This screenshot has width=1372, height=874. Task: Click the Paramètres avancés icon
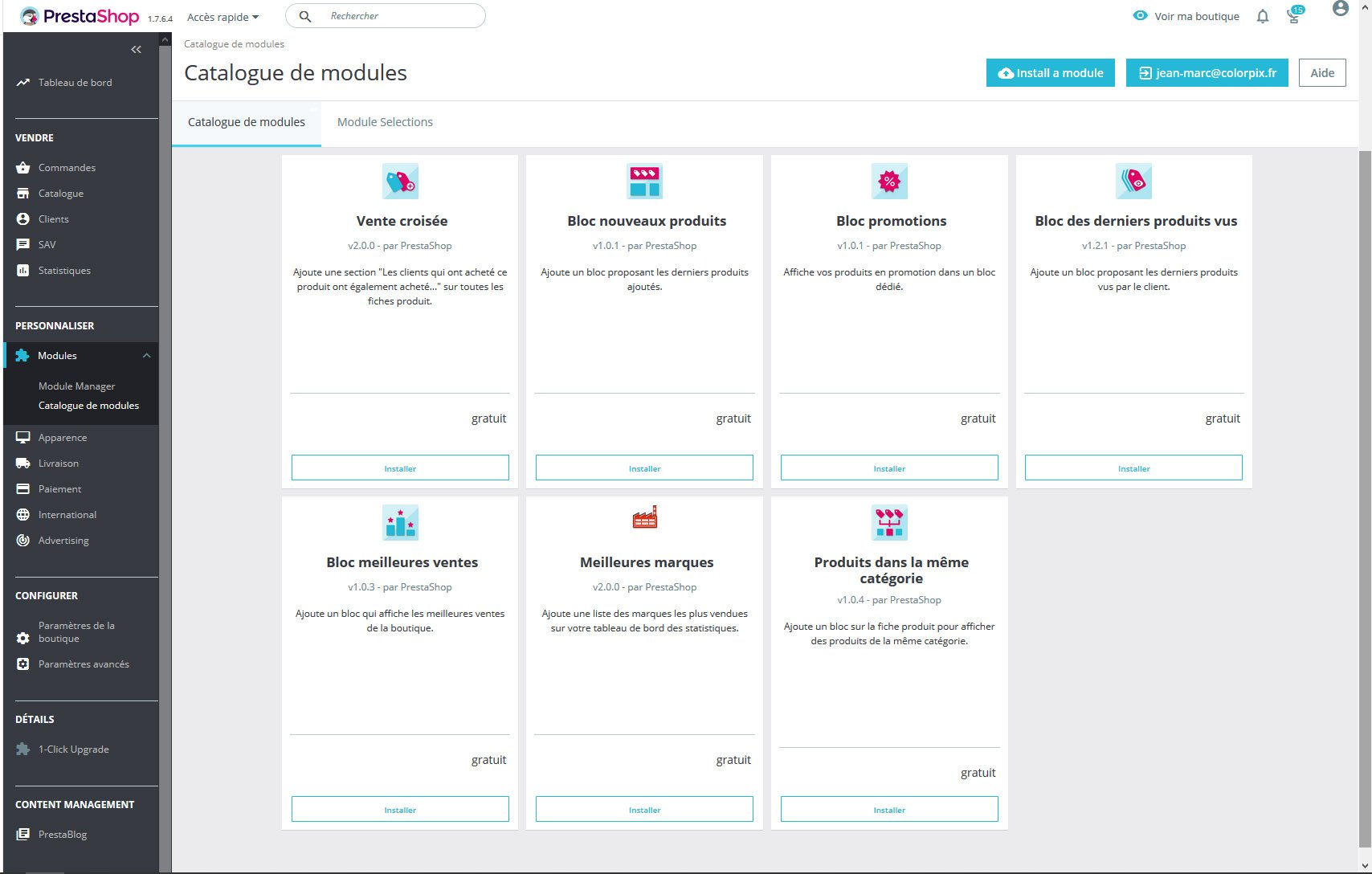pyautogui.click(x=23, y=664)
